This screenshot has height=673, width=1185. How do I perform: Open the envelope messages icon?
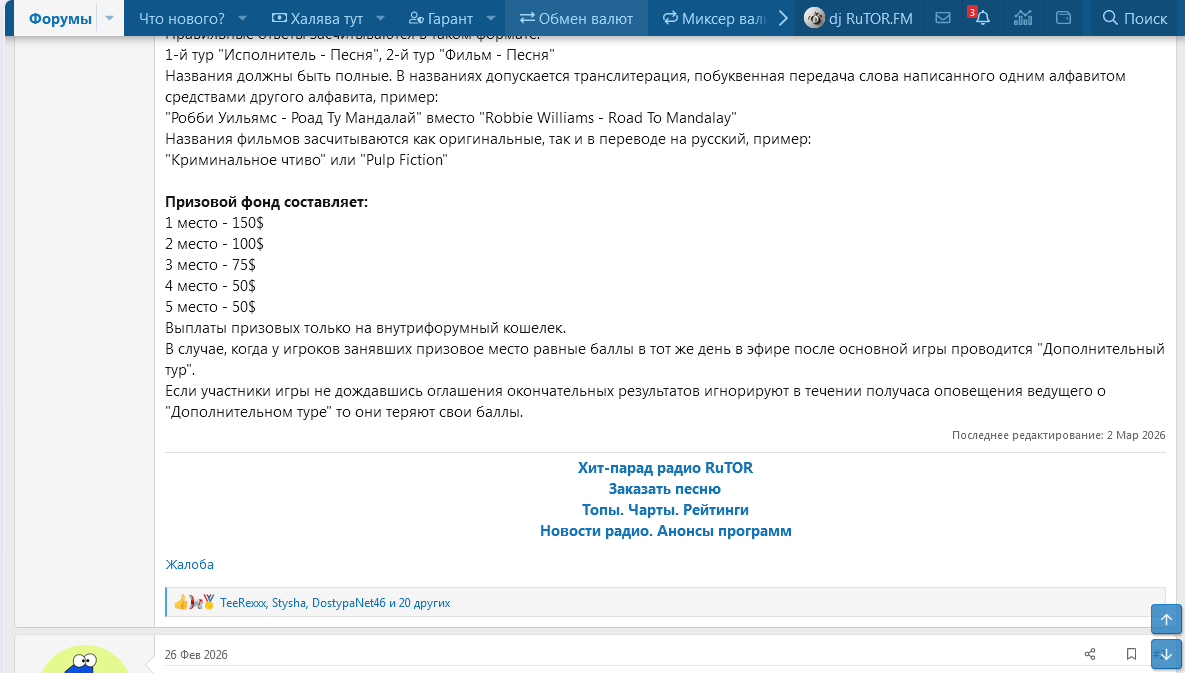pyautogui.click(x=942, y=18)
